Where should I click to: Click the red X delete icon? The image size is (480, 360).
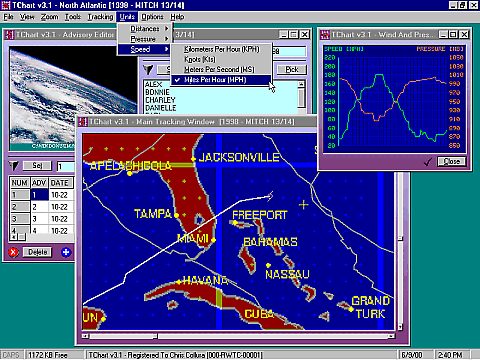tap(13, 252)
